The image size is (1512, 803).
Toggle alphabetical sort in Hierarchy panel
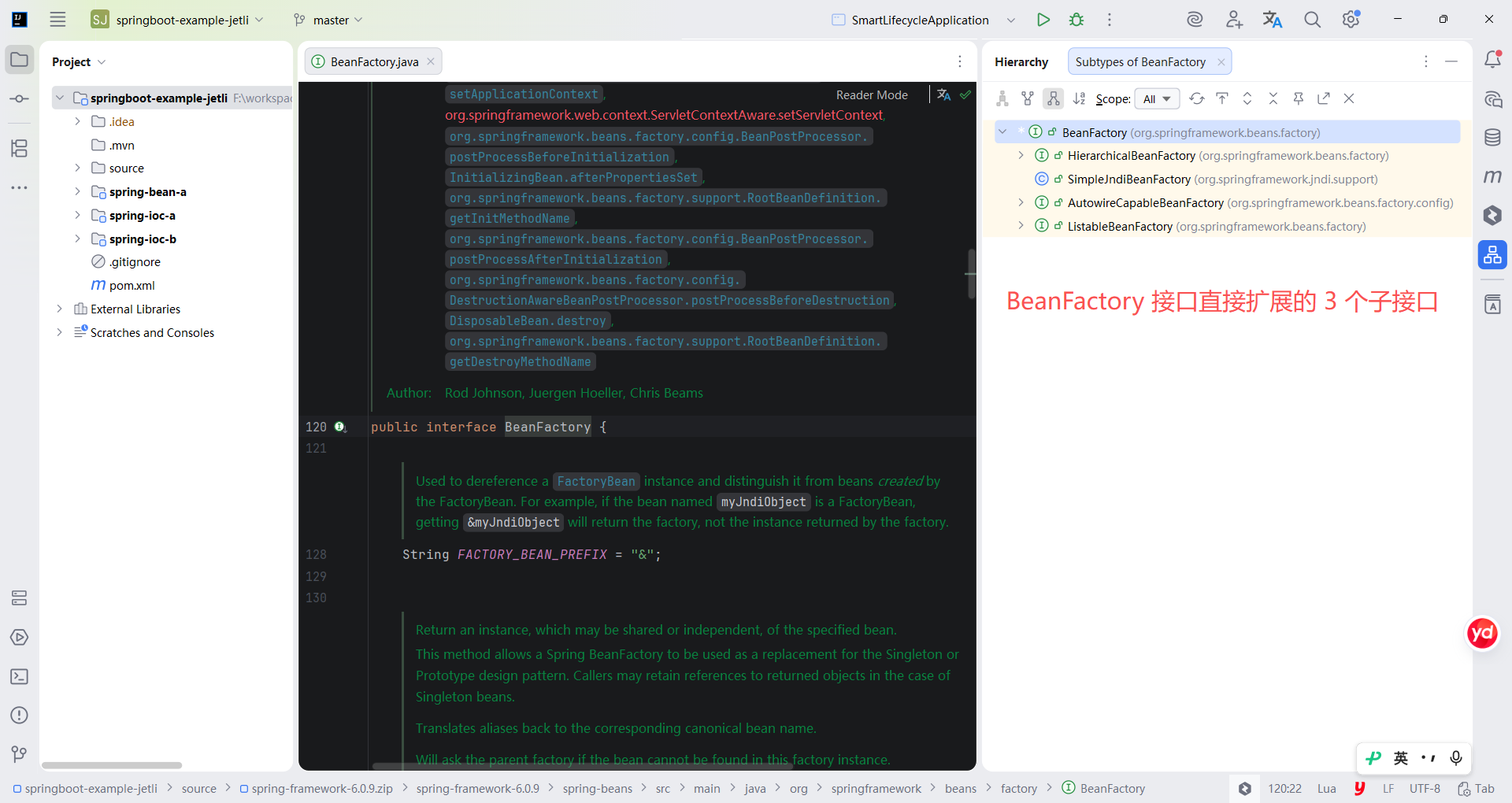(1079, 98)
